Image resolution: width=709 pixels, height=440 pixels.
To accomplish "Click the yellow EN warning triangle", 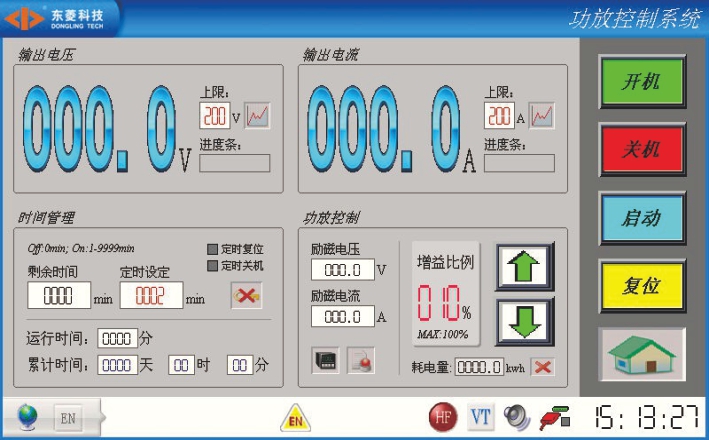I will coord(295,417).
